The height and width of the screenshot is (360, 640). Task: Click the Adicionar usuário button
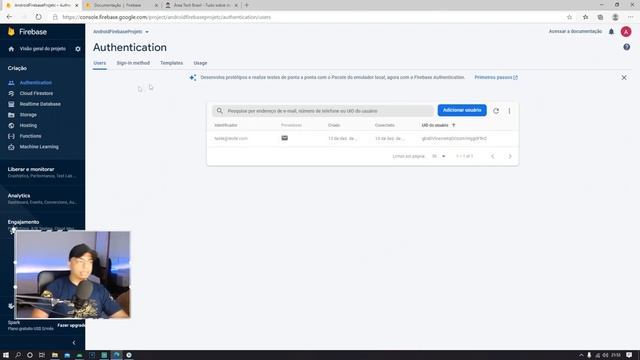click(x=462, y=110)
